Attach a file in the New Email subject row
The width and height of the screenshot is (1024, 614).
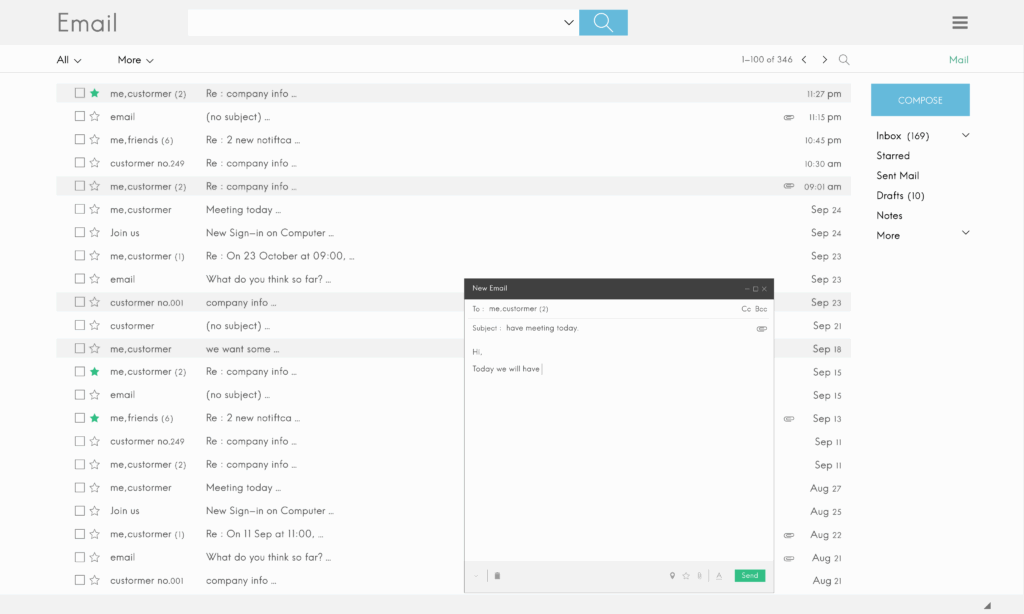click(761, 328)
